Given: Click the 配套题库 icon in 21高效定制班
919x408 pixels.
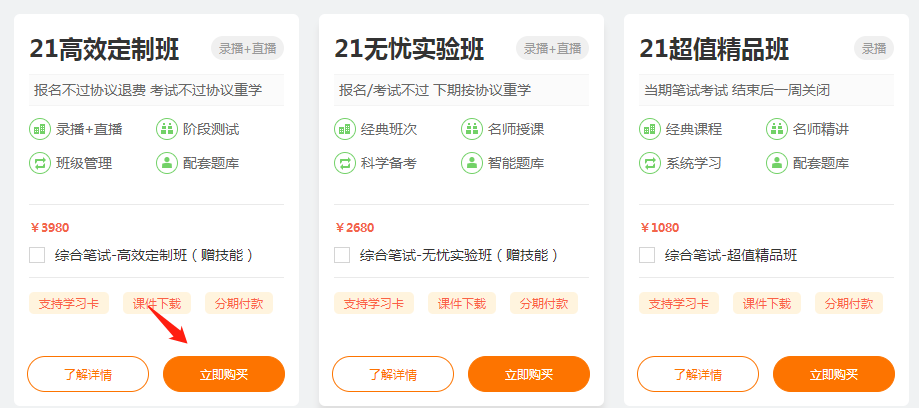Looking at the screenshot, I should pos(167,163).
